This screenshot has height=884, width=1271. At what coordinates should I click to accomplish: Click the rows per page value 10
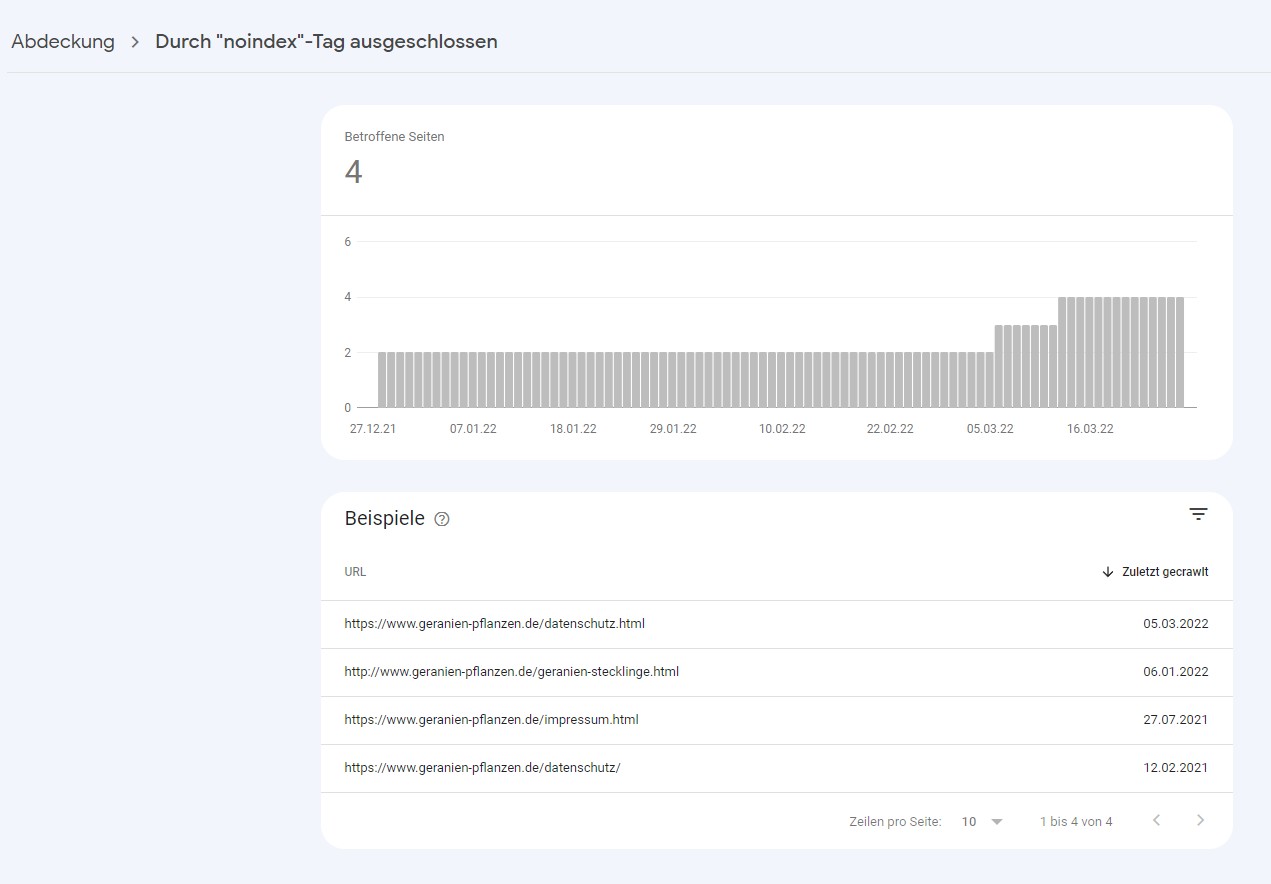[968, 822]
